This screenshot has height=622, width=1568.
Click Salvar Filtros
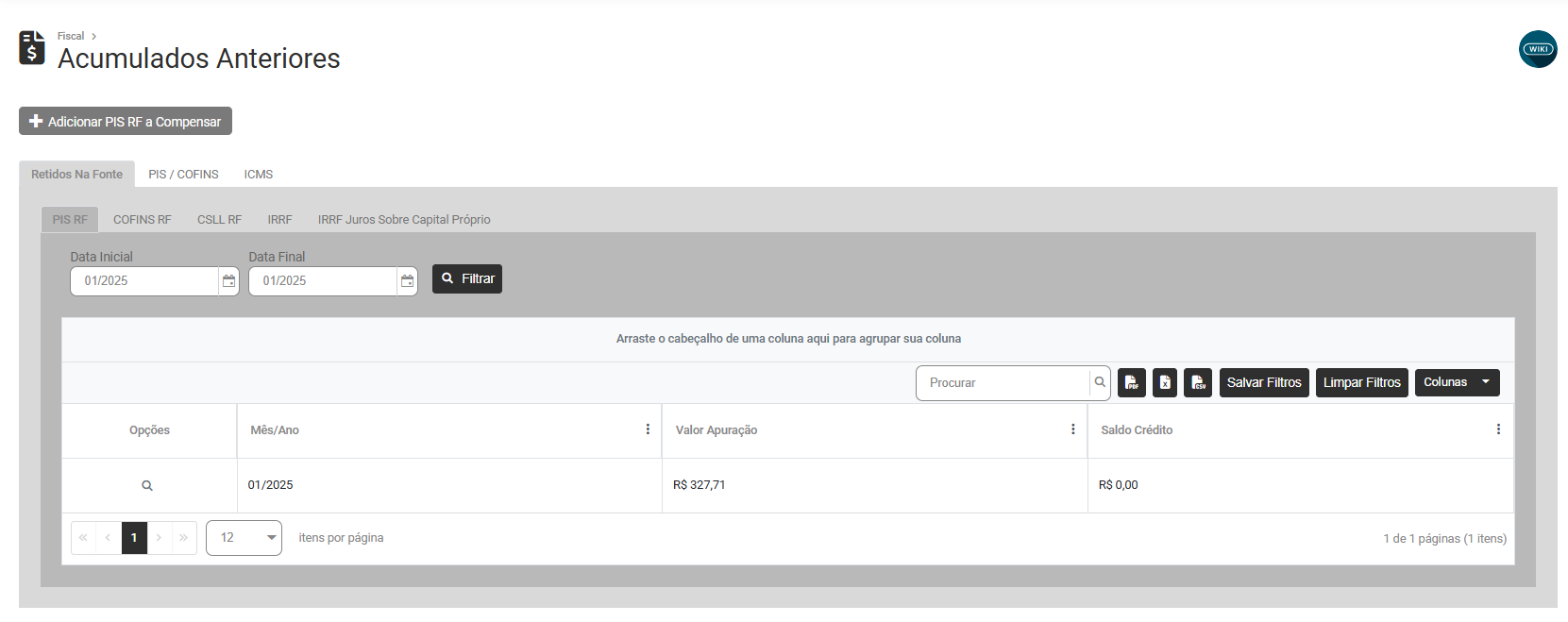click(1264, 382)
